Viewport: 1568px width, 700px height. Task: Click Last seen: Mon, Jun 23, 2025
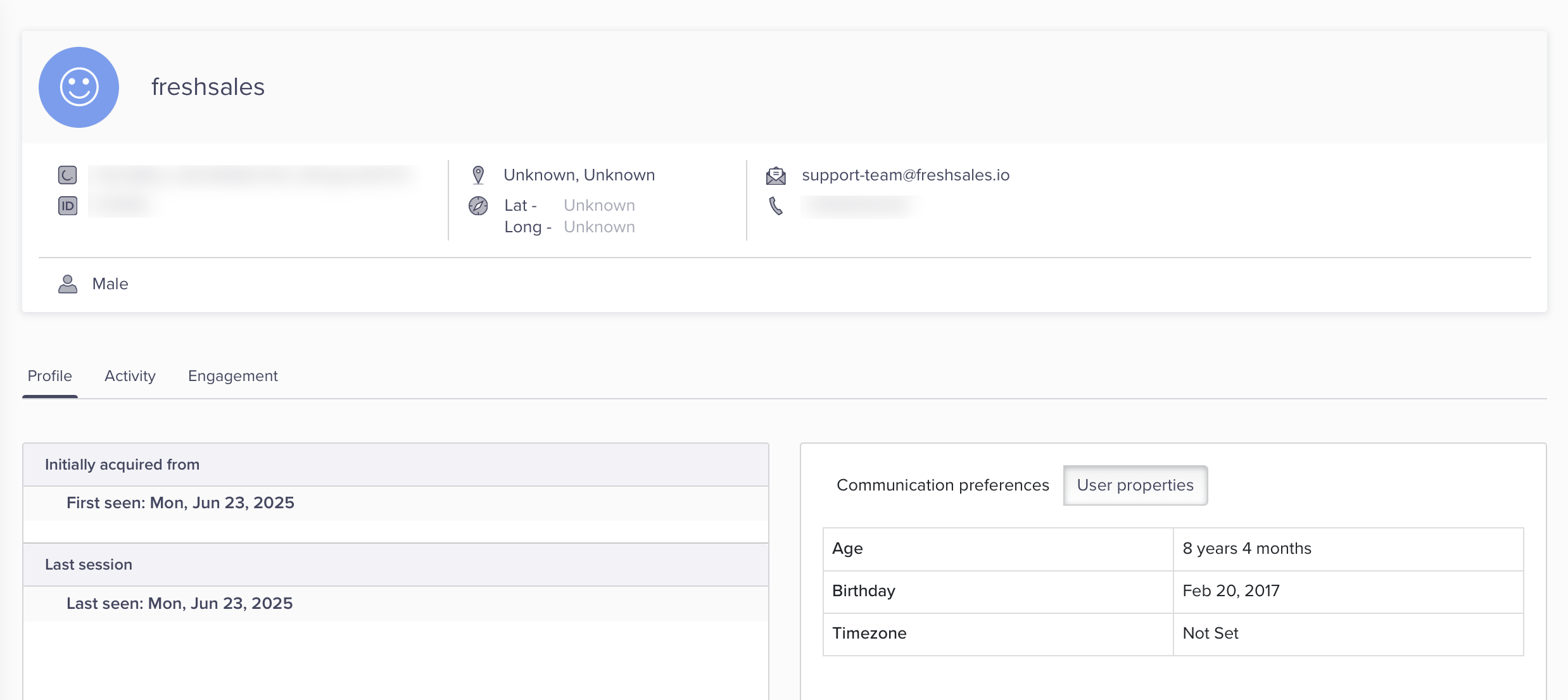pyautogui.click(x=180, y=604)
